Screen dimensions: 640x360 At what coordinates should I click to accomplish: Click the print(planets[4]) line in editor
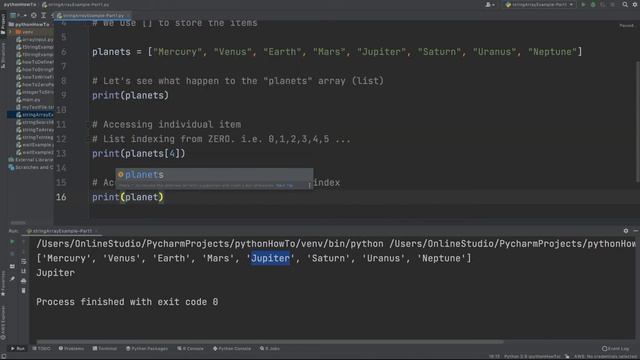pyautogui.click(x=139, y=153)
